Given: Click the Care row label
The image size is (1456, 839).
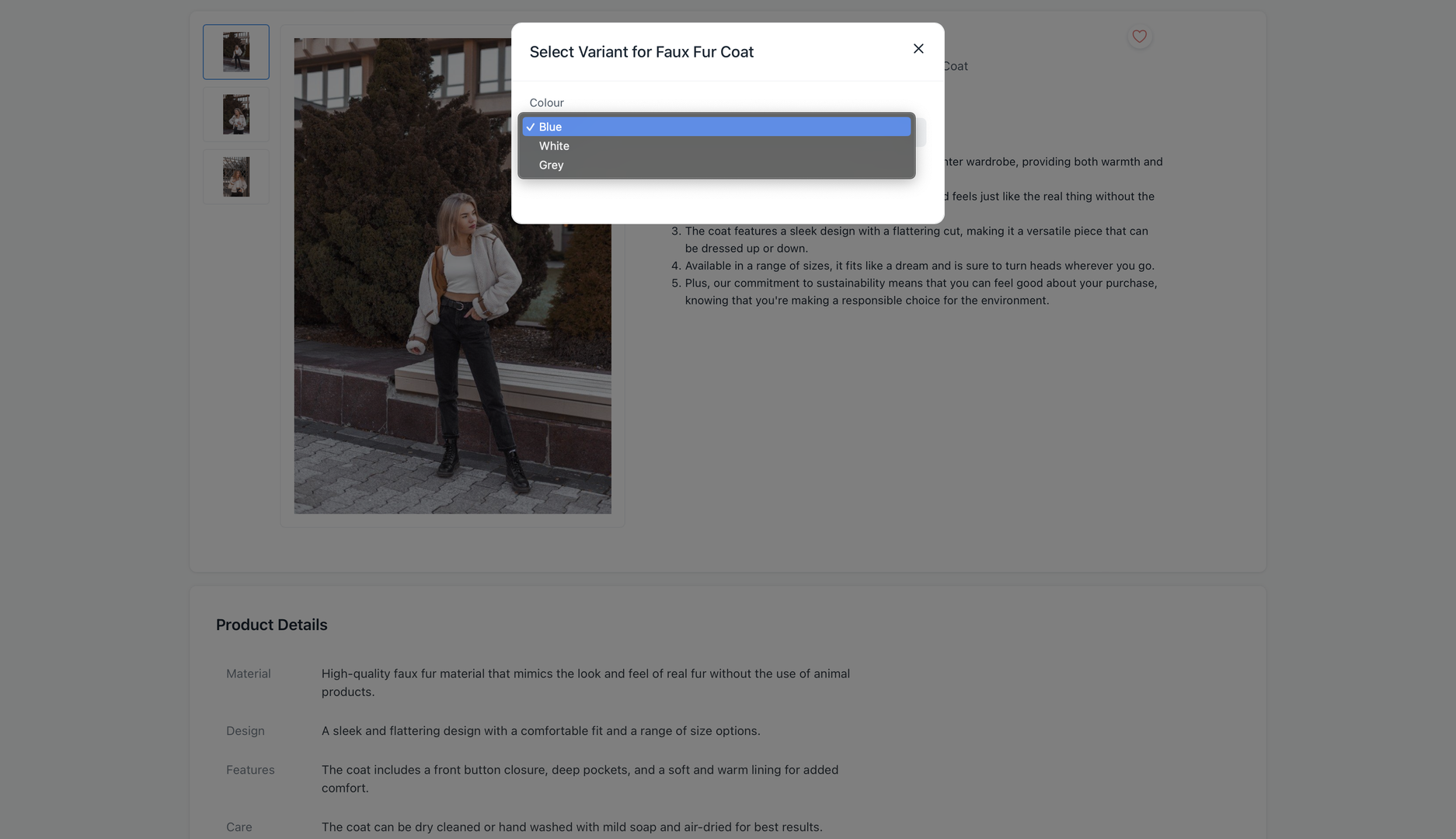Looking at the screenshot, I should click(x=239, y=827).
